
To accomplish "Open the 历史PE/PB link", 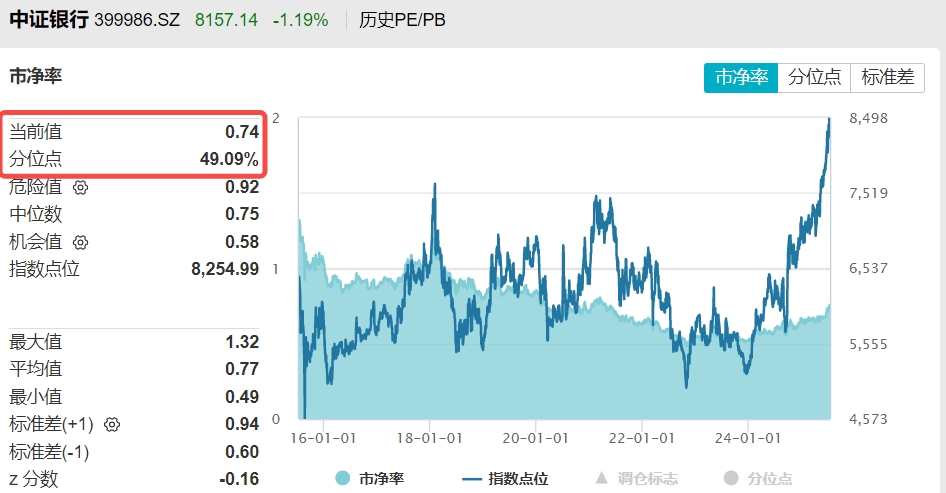I will (402, 20).
